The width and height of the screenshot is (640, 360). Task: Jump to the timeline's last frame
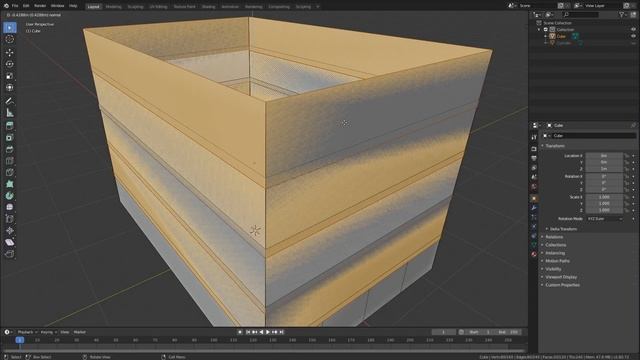281,332
